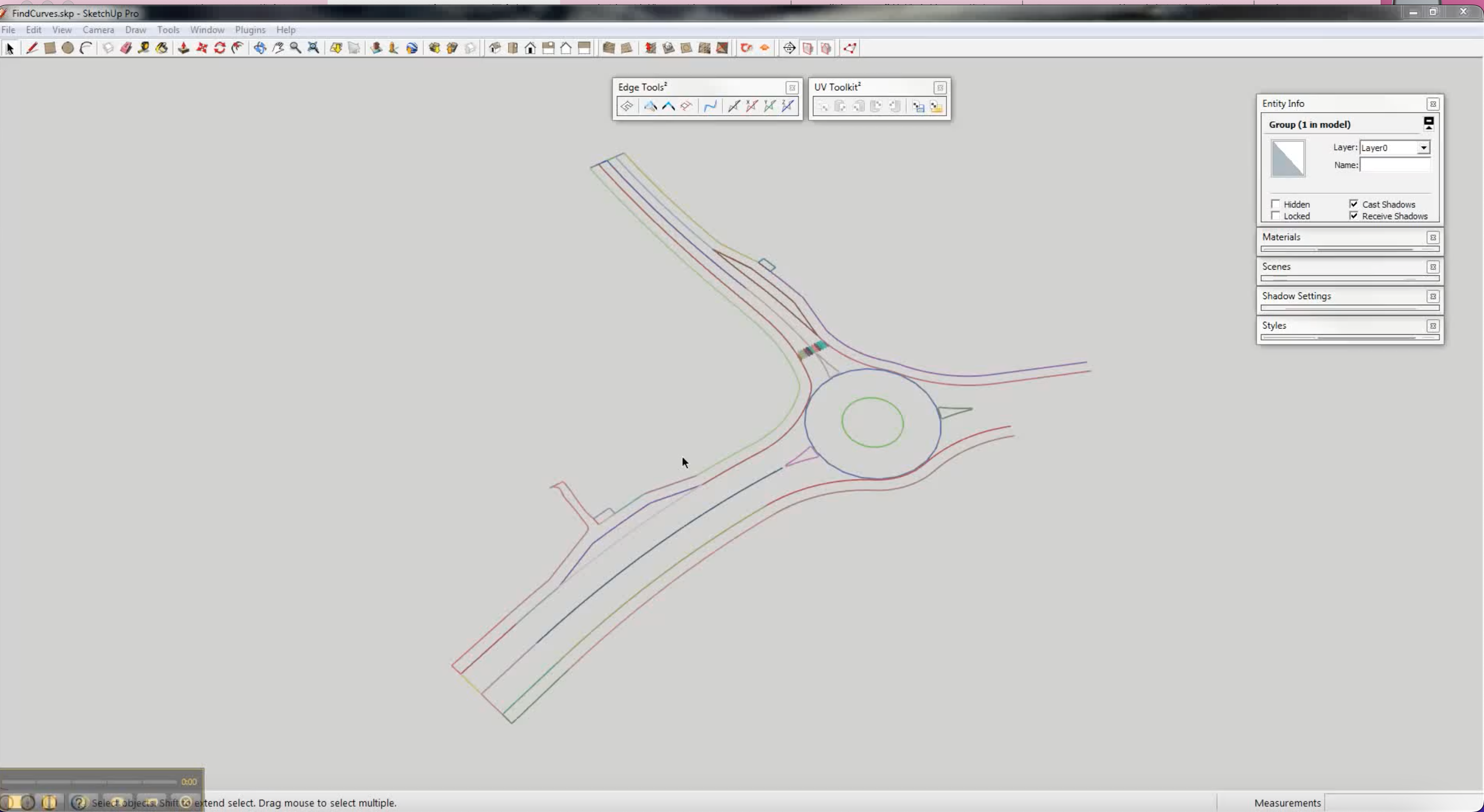This screenshot has height=812, width=1484.
Task: Toggle the Hidden checkbox
Action: pyautogui.click(x=1275, y=204)
